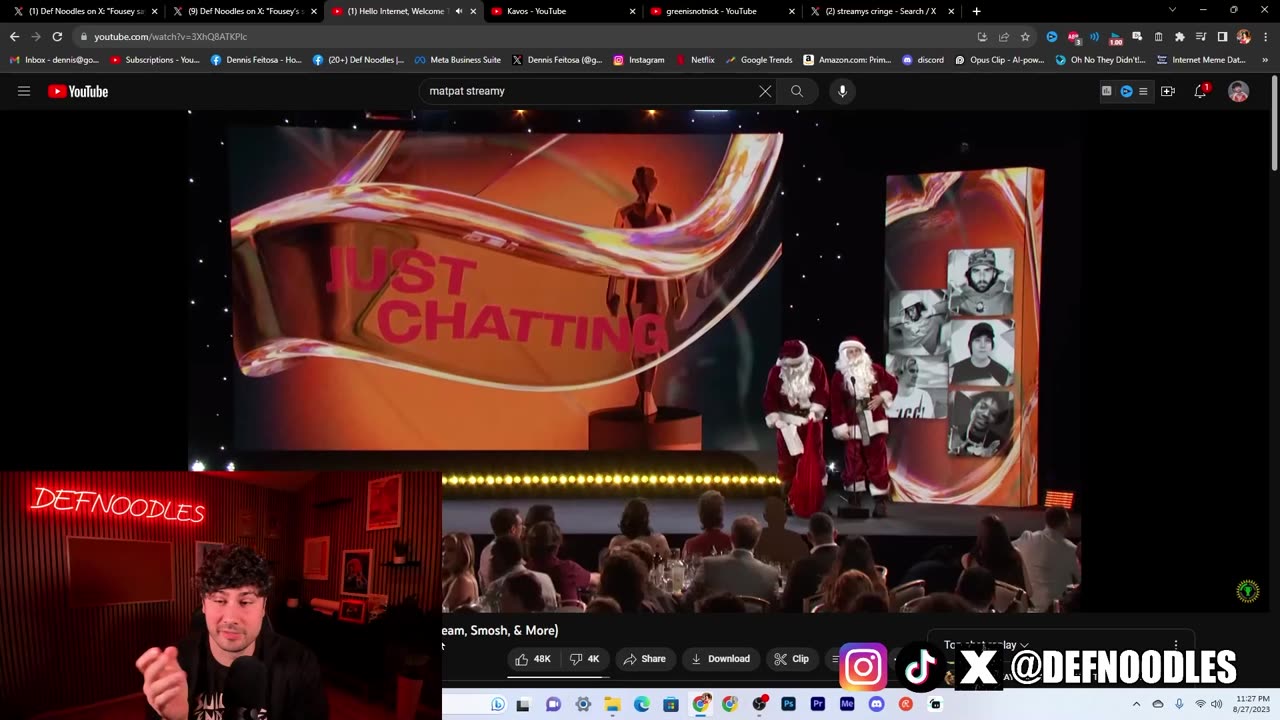Go back with browser back arrow
The image size is (1280, 720).
pos(14,36)
